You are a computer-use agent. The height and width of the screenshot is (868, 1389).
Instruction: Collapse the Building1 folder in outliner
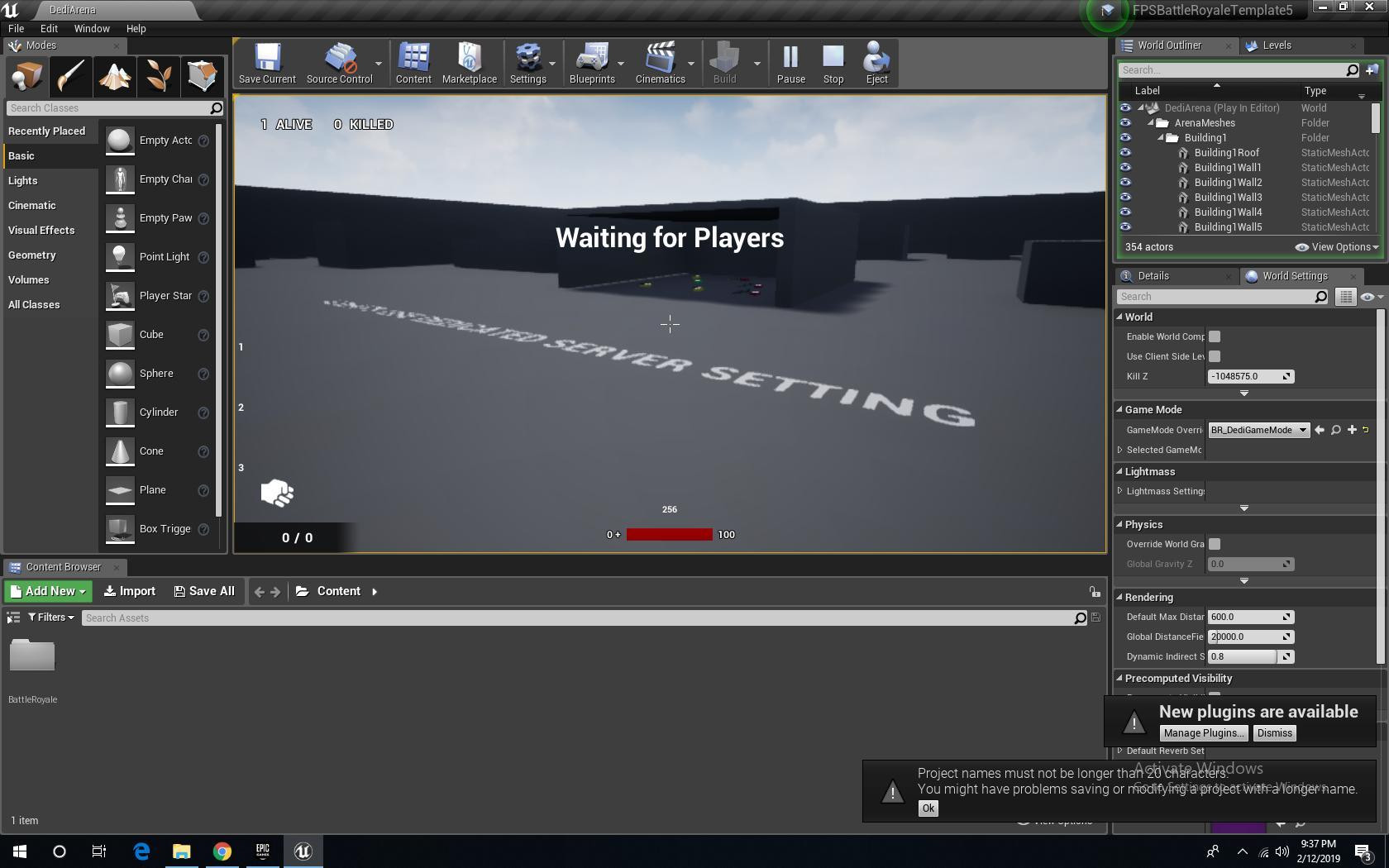1160,138
